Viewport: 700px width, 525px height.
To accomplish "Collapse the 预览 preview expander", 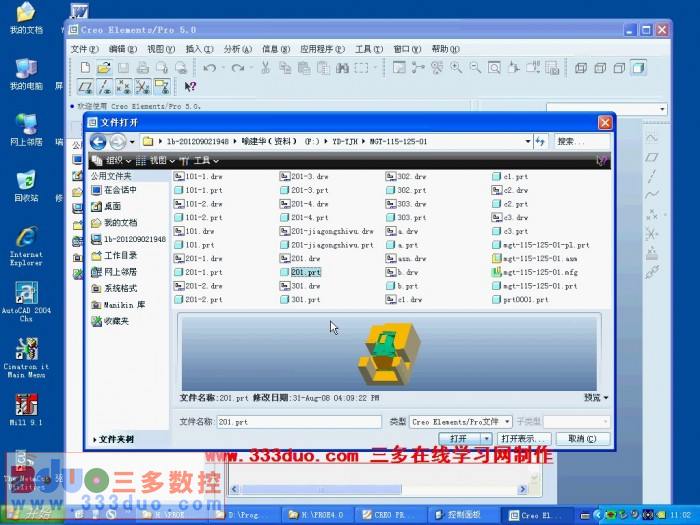I will [596, 397].
